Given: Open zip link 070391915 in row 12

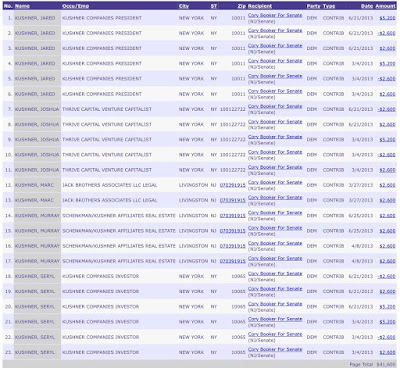Looking at the screenshot, I should tap(233, 185).
